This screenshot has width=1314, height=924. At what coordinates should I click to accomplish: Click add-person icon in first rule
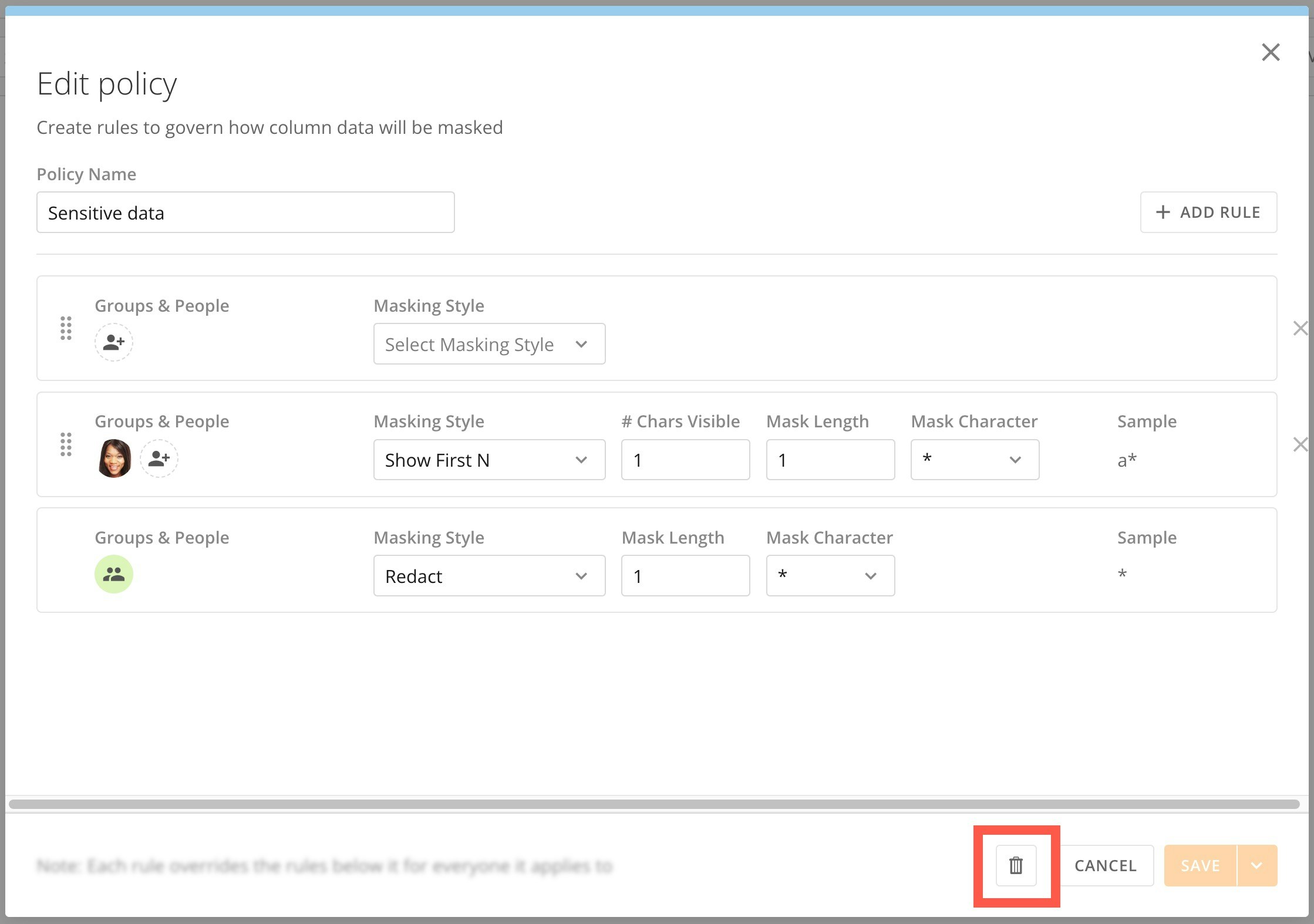tap(114, 342)
